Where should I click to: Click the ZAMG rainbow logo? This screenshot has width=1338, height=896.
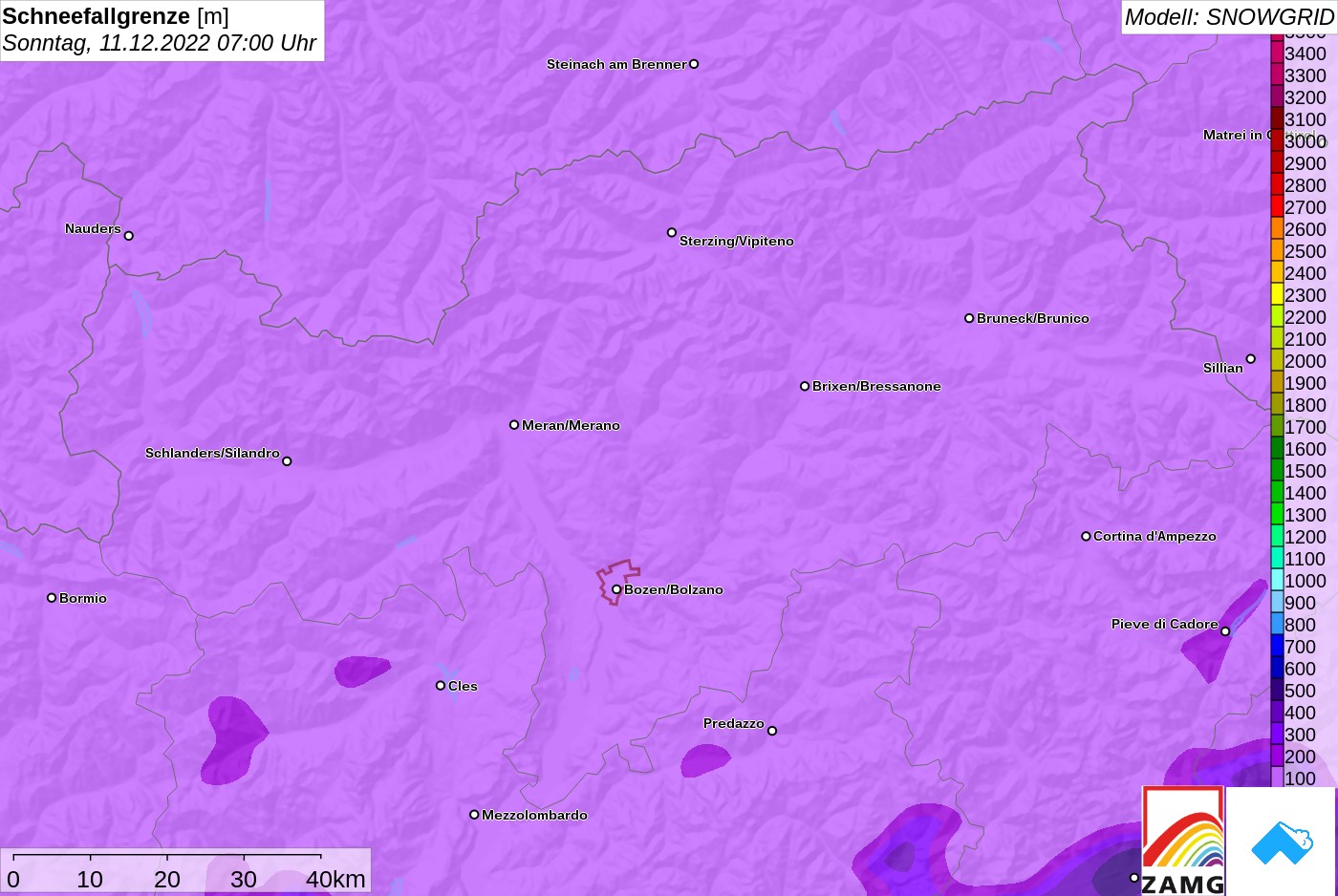tap(1183, 841)
